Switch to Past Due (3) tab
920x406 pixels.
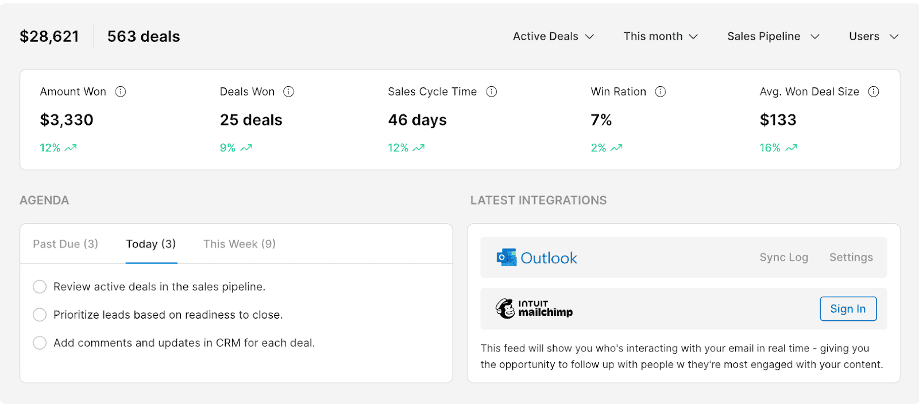tap(66, 244)
